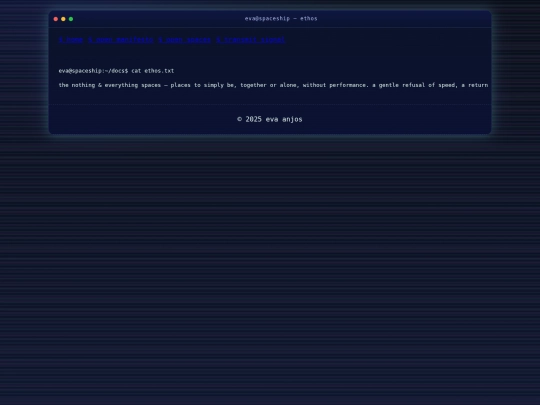Open the '$ open manifesto' link
This screenshot has height=405, width=540.
pyautogui.click(x=121, y=40)
